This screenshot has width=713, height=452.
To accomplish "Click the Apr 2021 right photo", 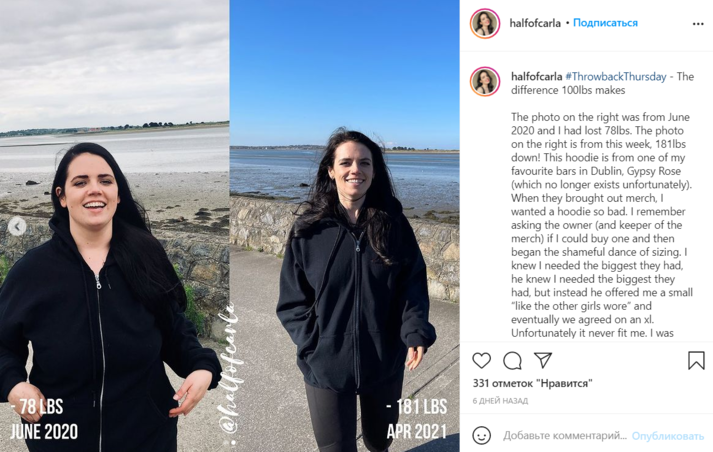I will pyautogui.click(x=345, y=226).
